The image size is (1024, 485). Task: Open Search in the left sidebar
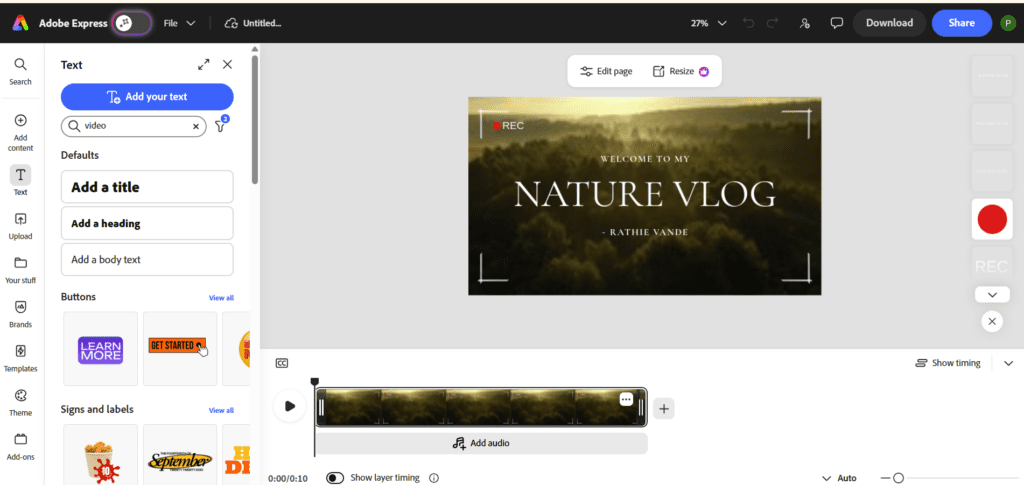pyautogui.click(x=20, y=71)
